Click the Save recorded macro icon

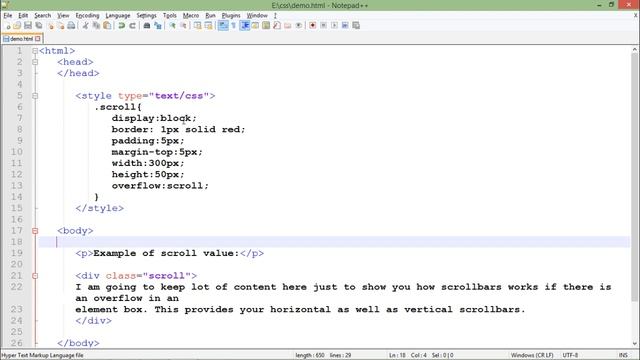click(x=356, y=25)
